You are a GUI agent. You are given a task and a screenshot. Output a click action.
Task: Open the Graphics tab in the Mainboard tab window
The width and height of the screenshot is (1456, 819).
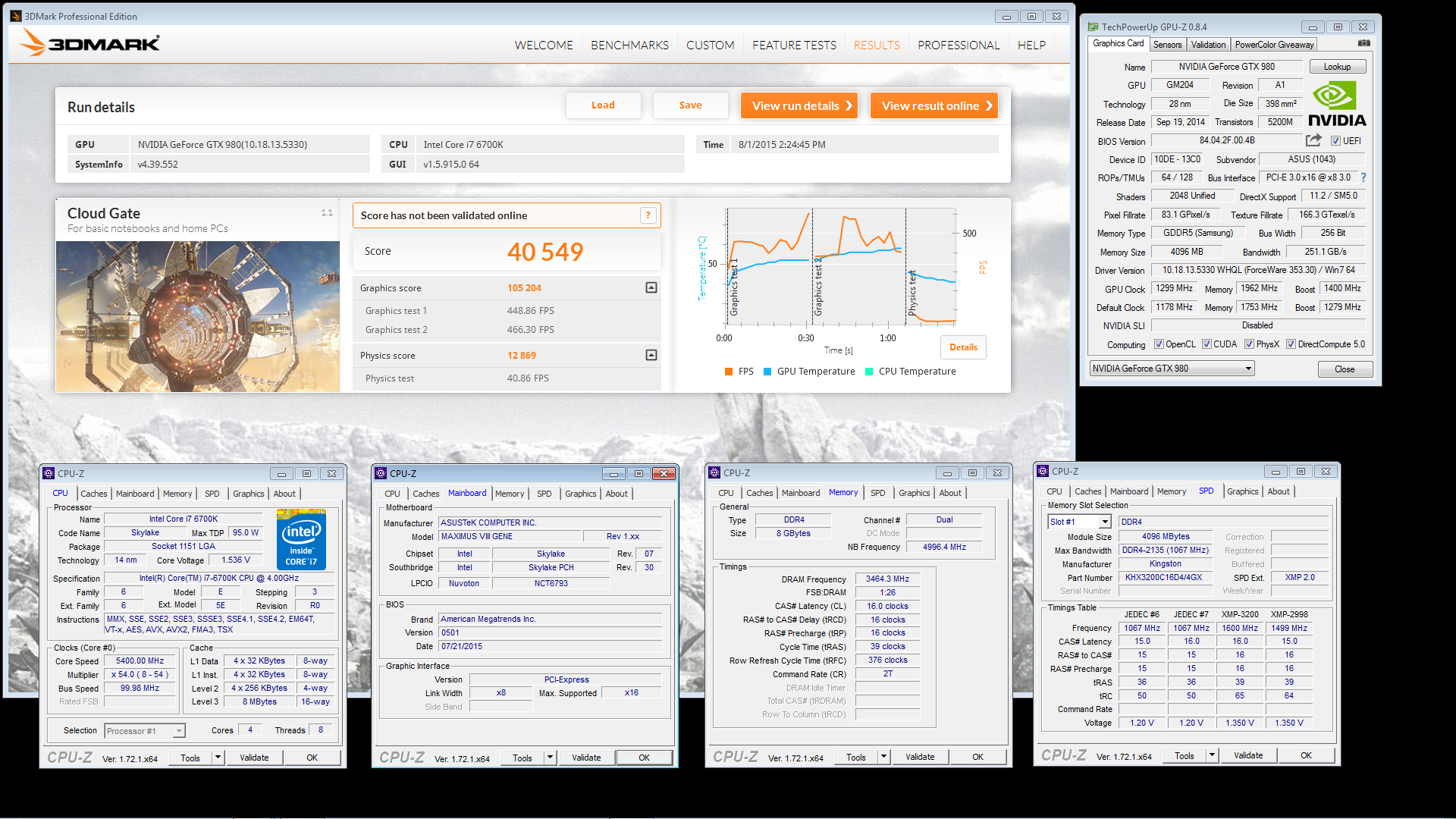(x=580, y=494)
